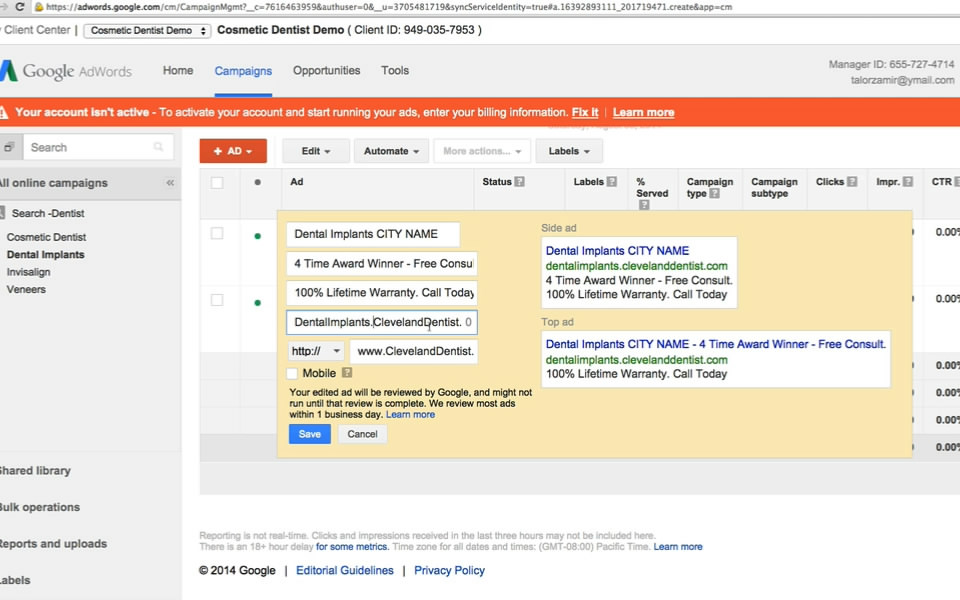Viewport: 960px width, 600px height.
Task: Select the Veneers ad group
Action: (26, 289)
